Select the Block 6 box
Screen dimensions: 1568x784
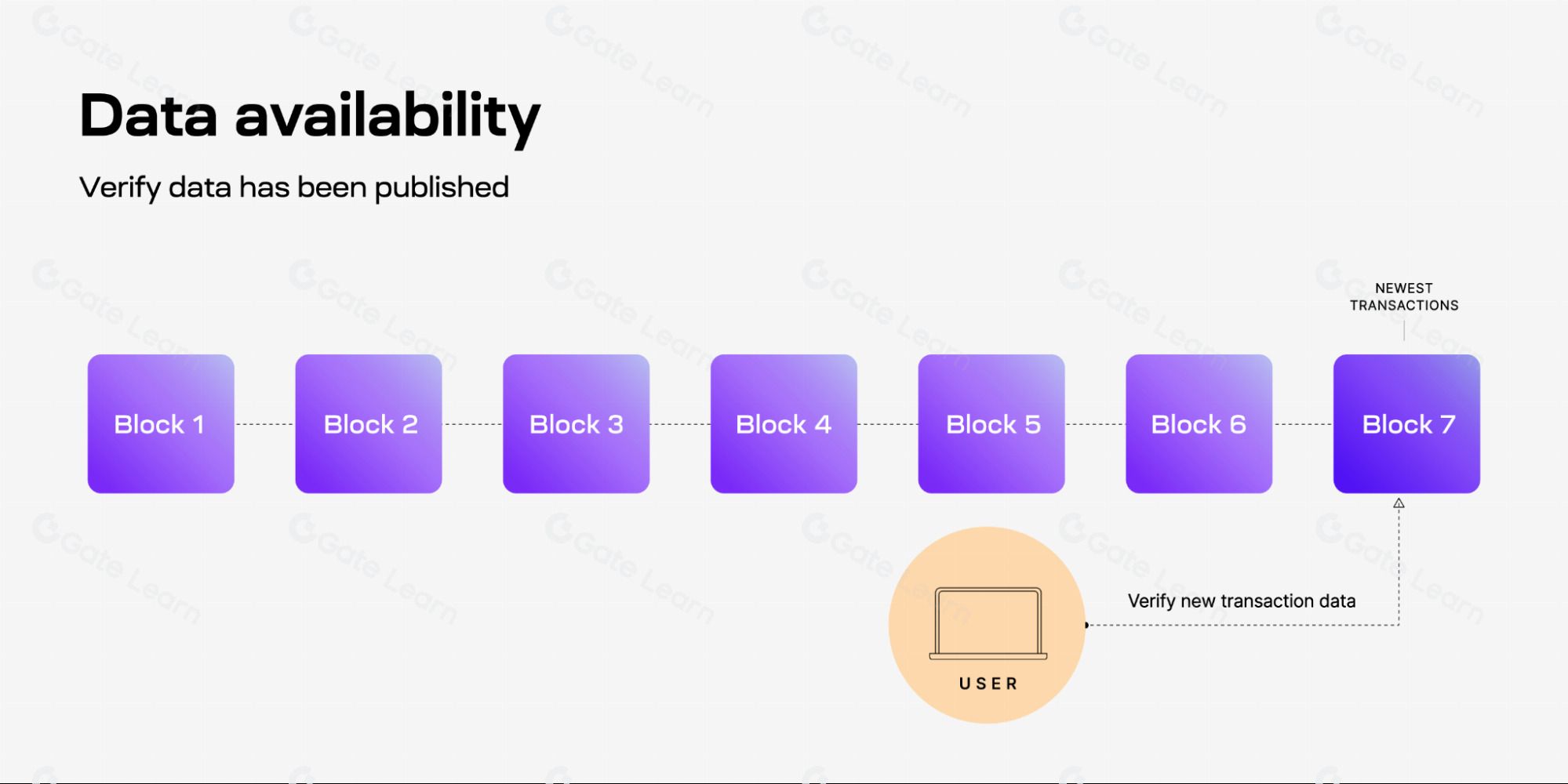[x=1199, y=424]
